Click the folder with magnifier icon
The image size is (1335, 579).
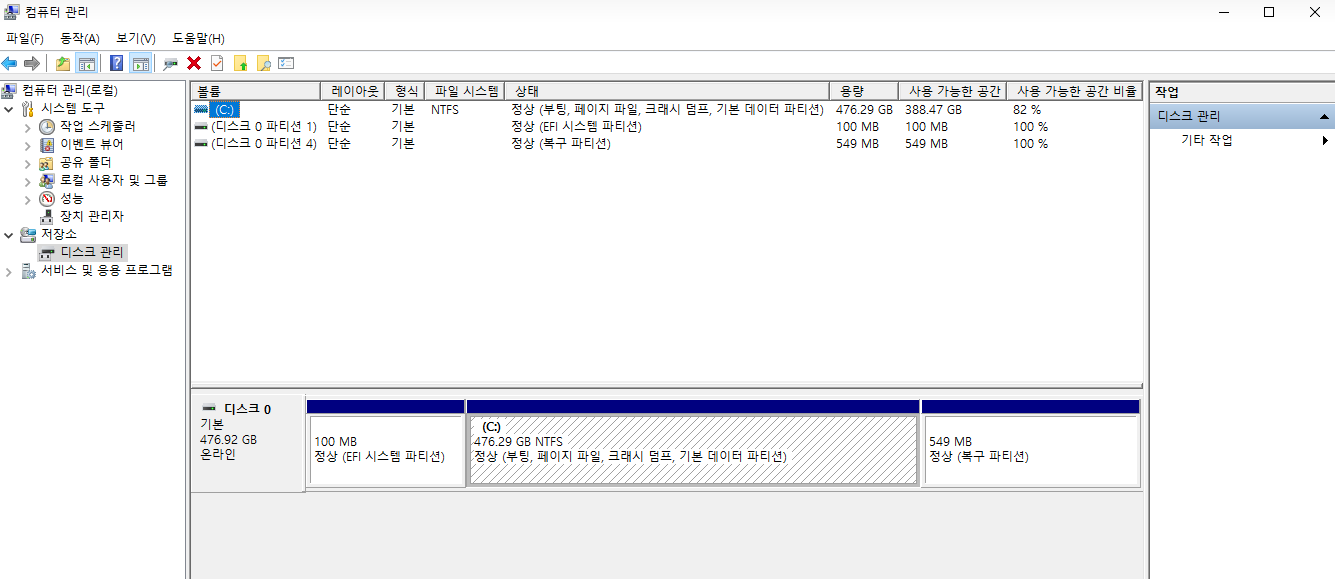pyautogui.click(x=264, y=63)
